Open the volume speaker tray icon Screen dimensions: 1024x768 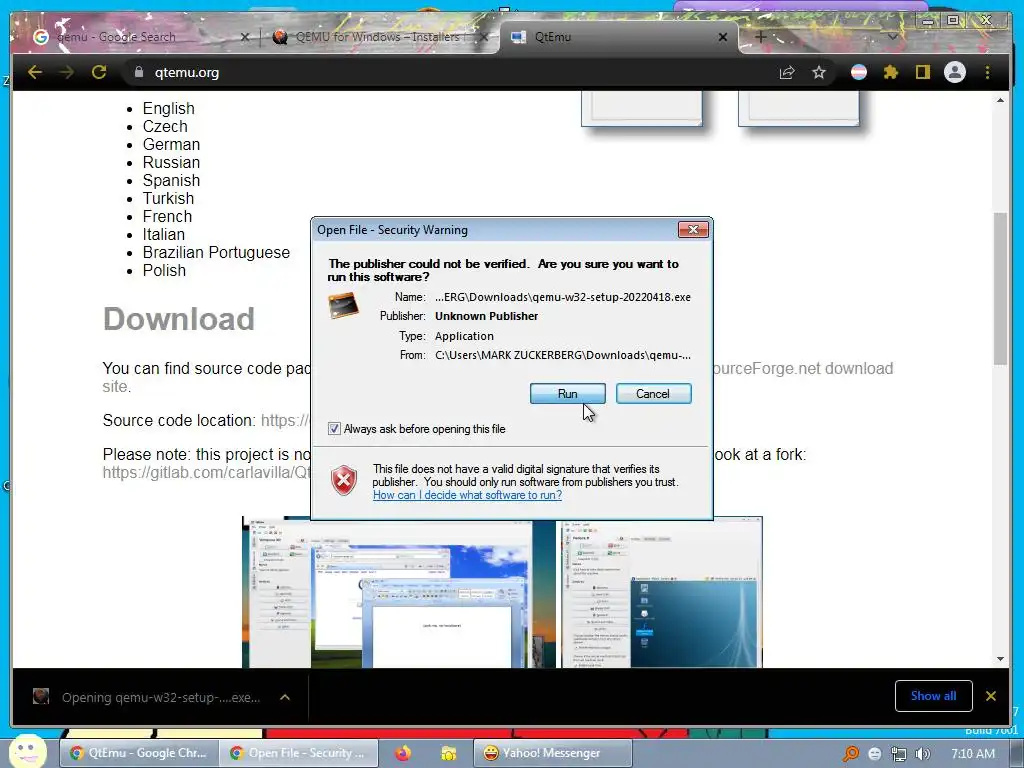point(923,754)
